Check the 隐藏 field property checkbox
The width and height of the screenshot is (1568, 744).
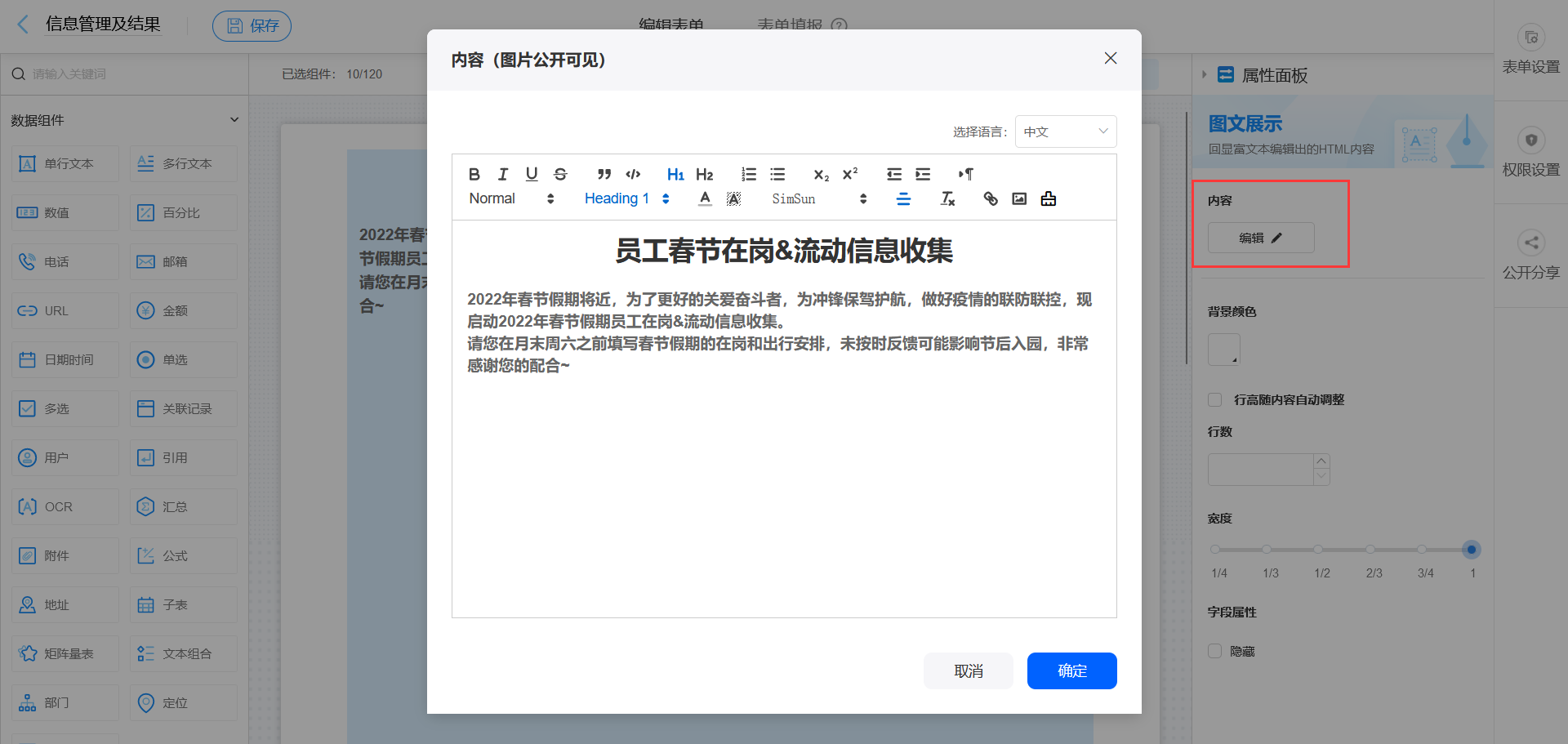1214,651
